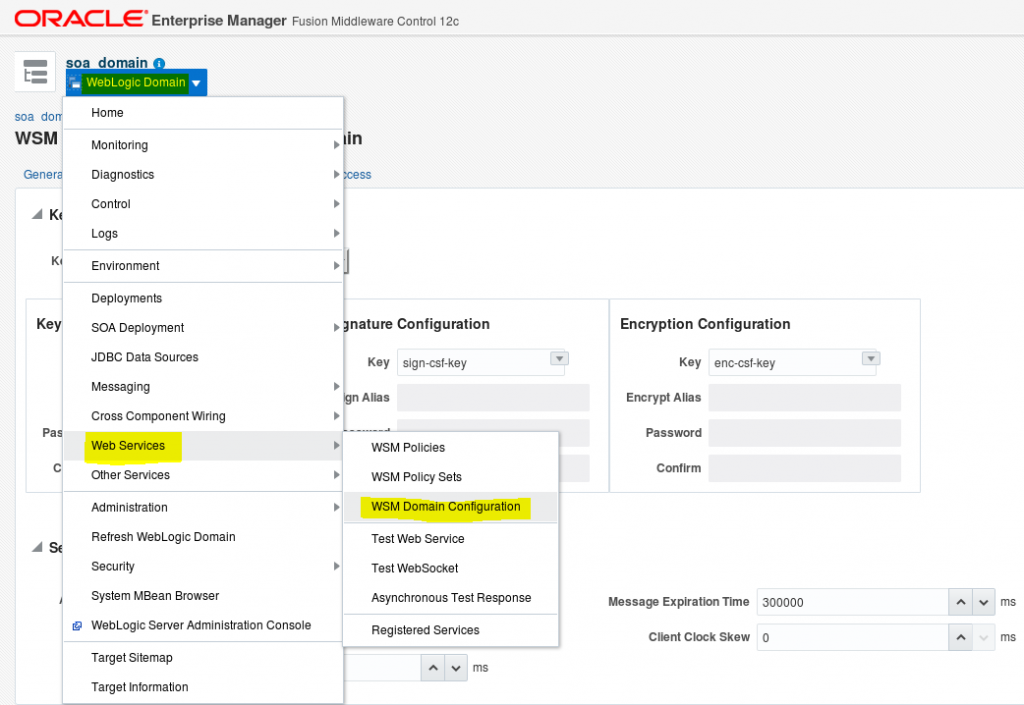This screenshot has width=1024, height=705.
Task: Increase Message Expiration Time value
Action: tap(961, 602)
